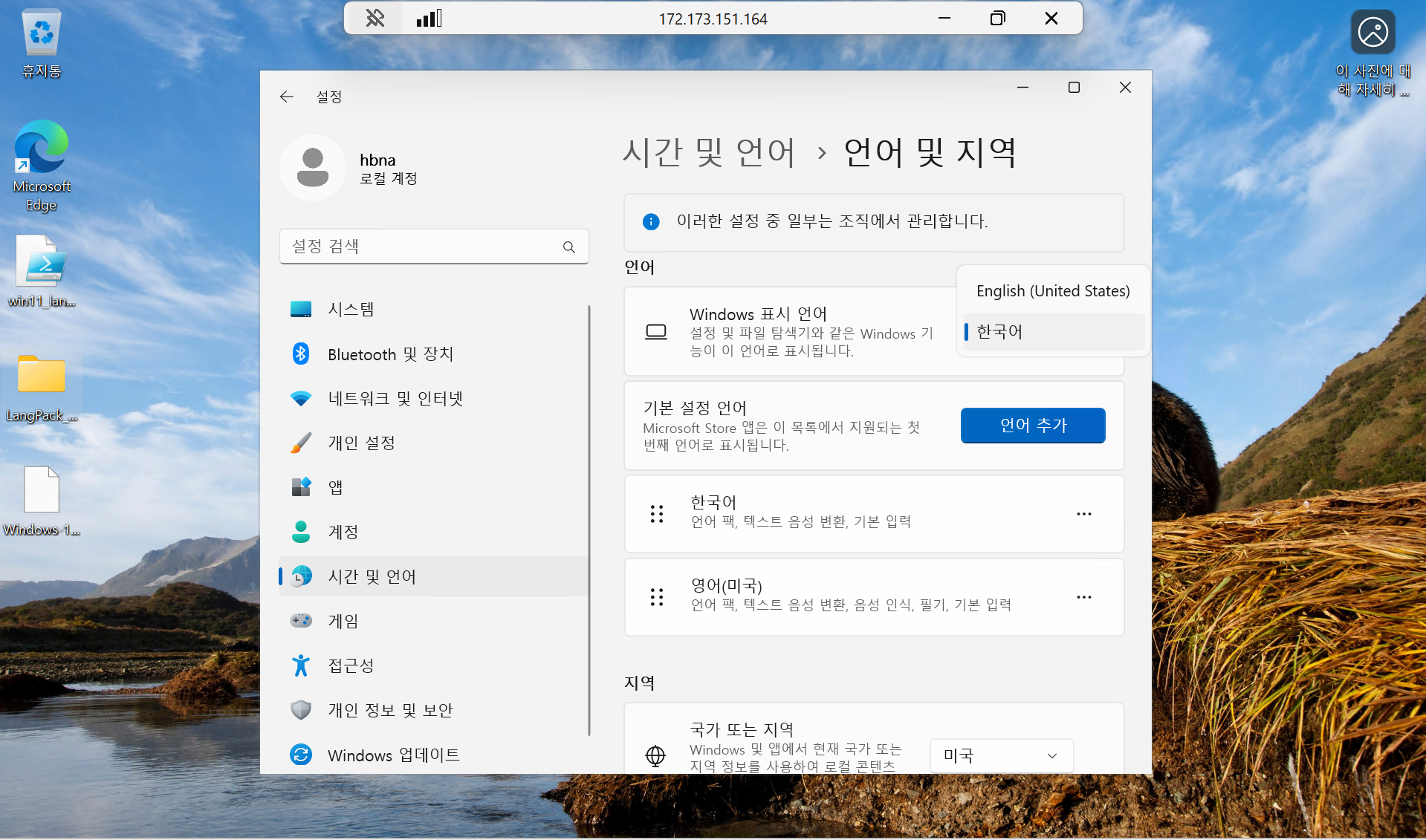The image size is (1426, 840).
Task: Click the globe icon beside 국가 또는 지역
Action: tap(655, 756)
